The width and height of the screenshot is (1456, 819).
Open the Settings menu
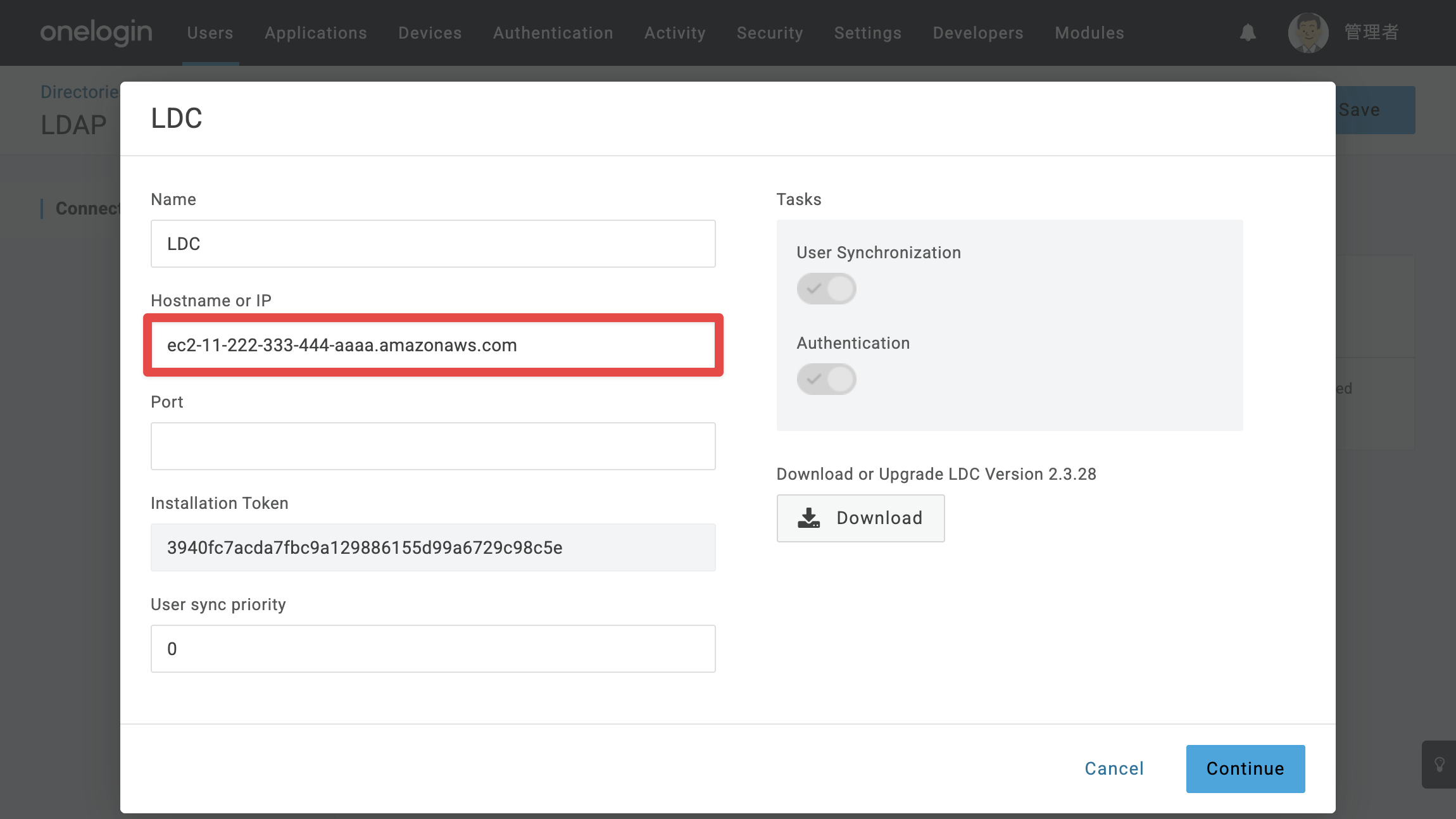(x=868, y=33)
